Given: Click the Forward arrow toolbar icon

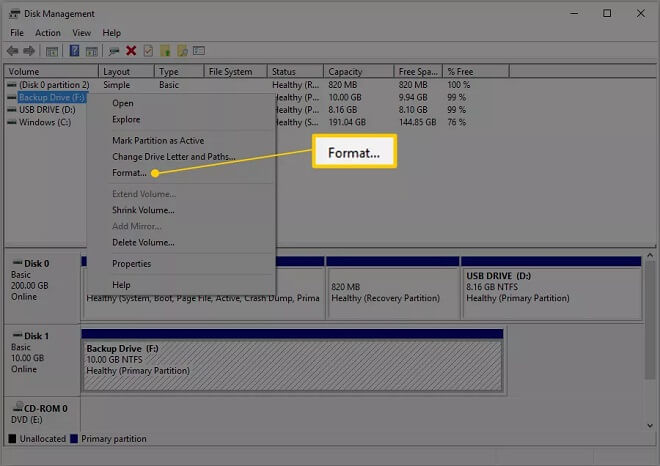Looking at the screenshot, I should coord(28,51).
